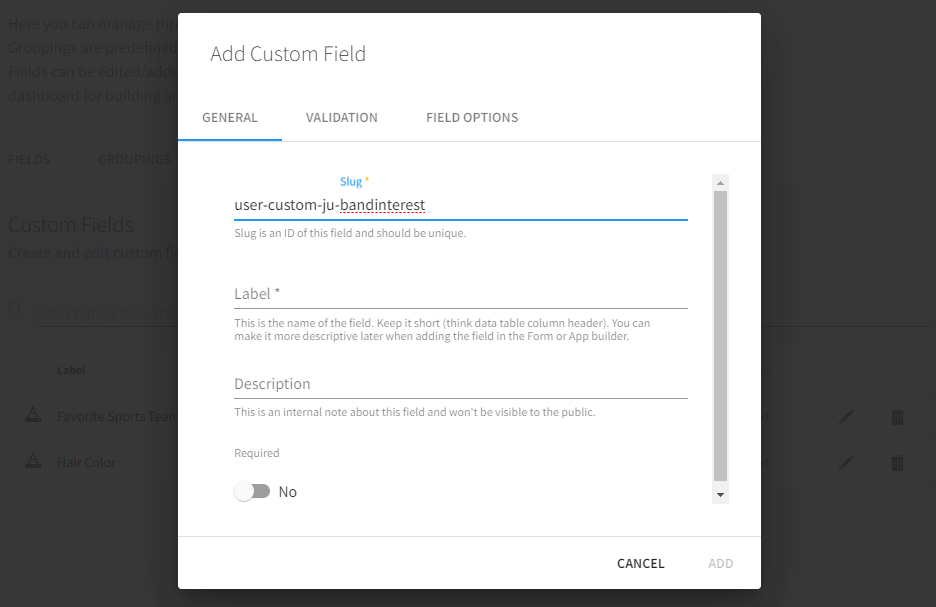Viewport: 936px width, 607px height.
Task: Click the dialog's vertical scrollbar thumb
Action: 720,335
